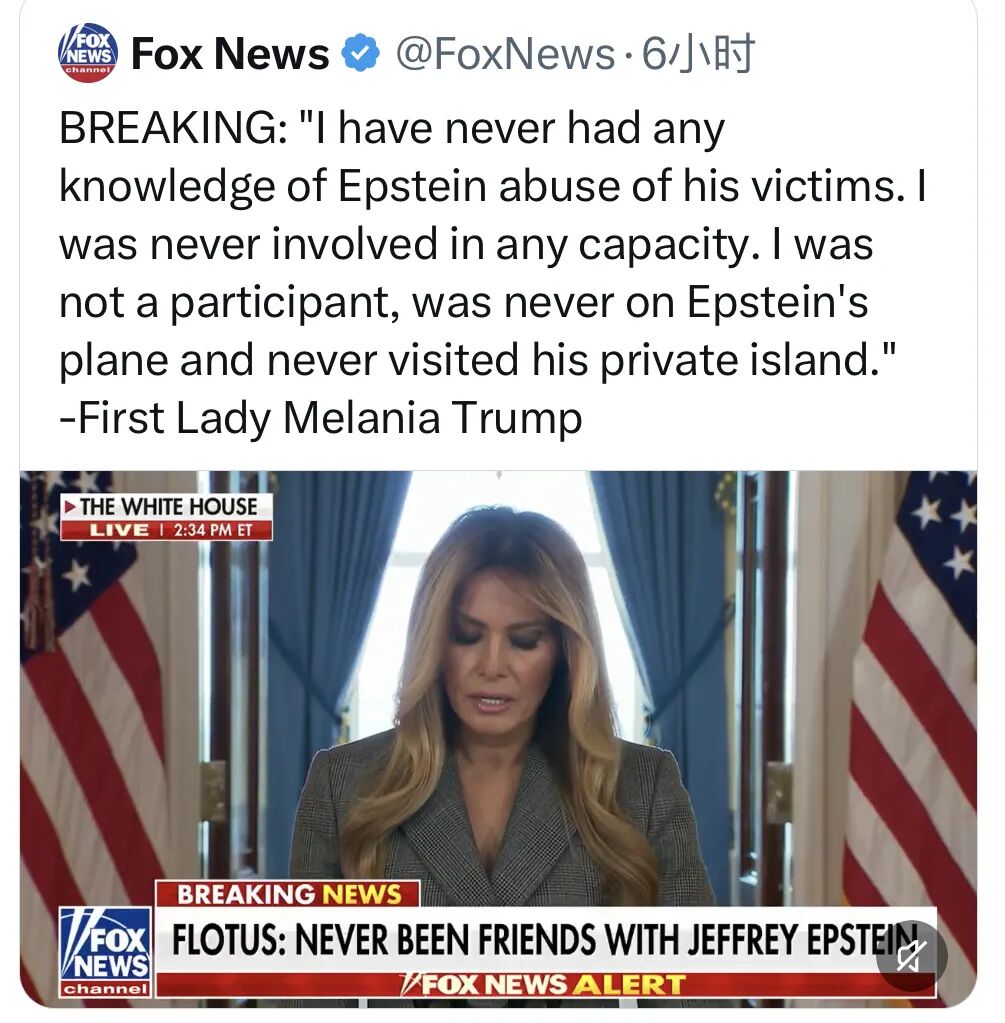Tap the word BREAKING: in the tweet
This screenshot has width=1005, height=1023.
pyautogui.click(x=172, y=127)
